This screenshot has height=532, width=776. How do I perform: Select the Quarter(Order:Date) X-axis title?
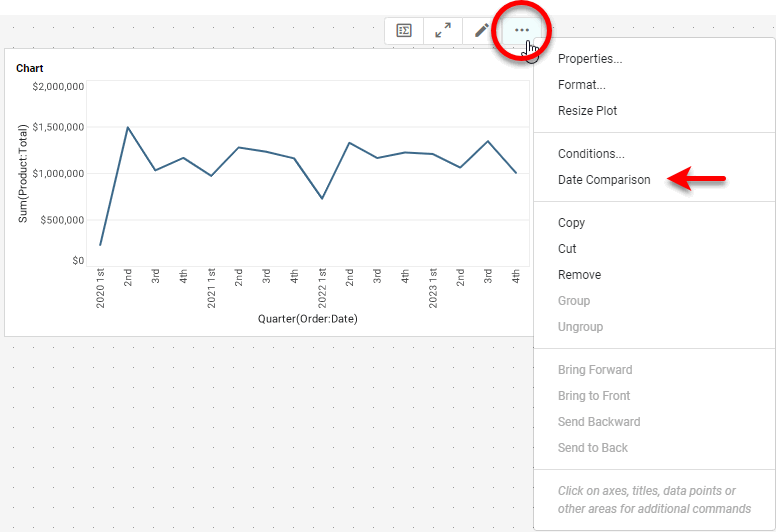point(307,318)
